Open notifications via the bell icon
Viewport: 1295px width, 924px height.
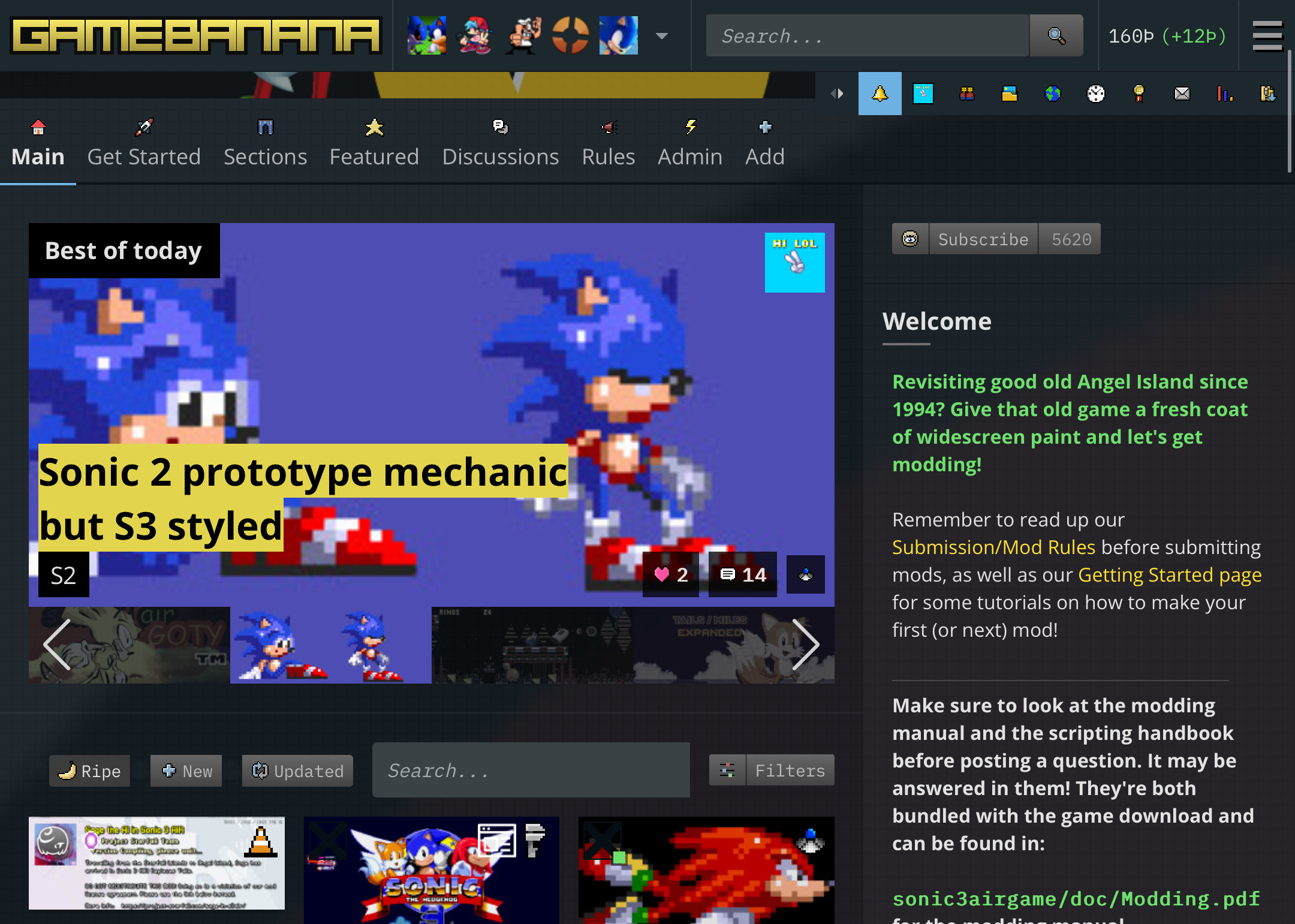[880, 94]
